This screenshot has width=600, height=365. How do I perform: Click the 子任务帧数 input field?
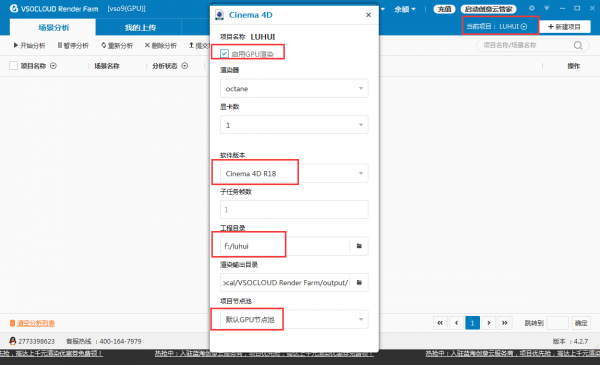294,210
